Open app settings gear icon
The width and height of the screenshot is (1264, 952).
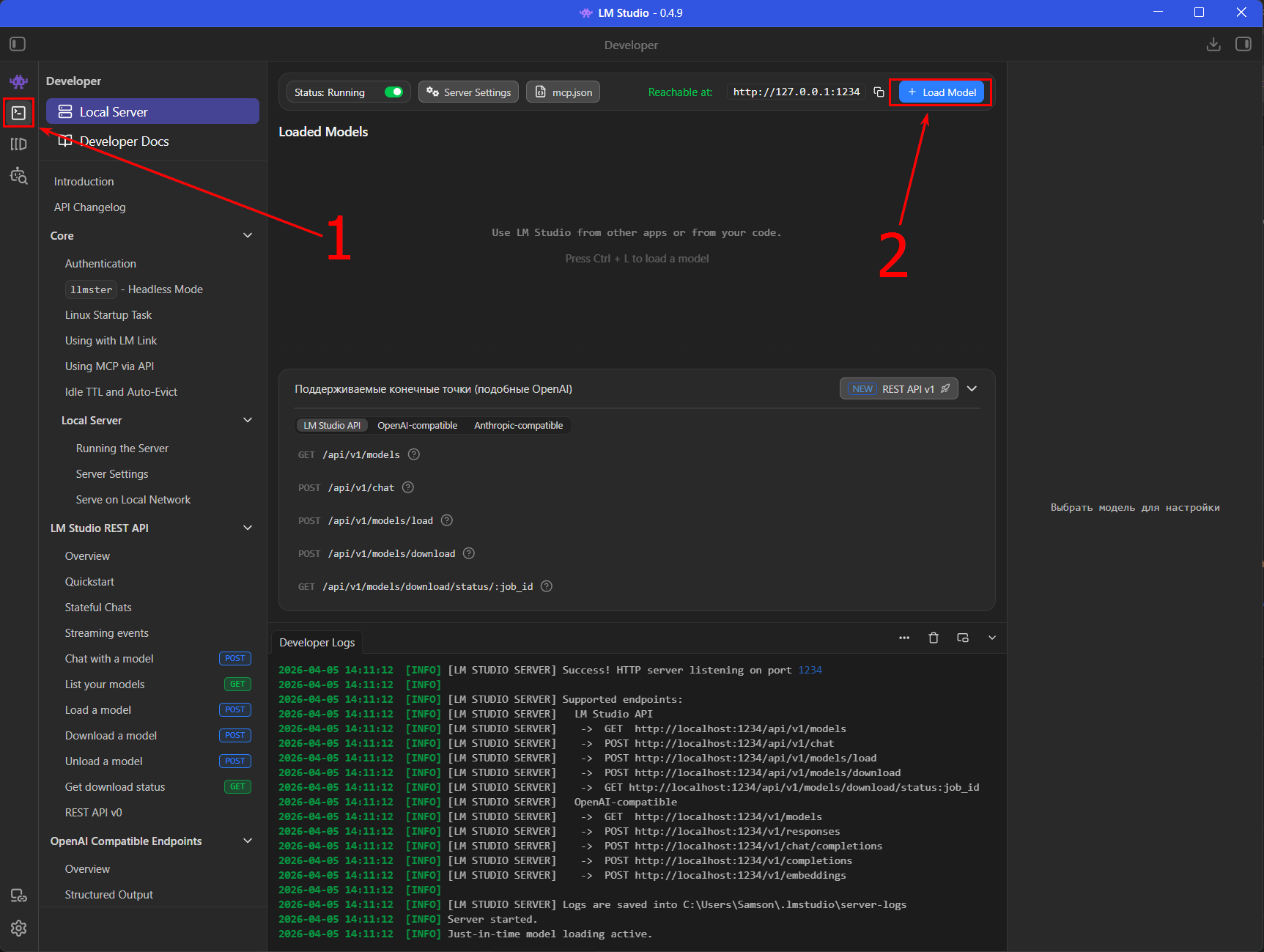18,928
